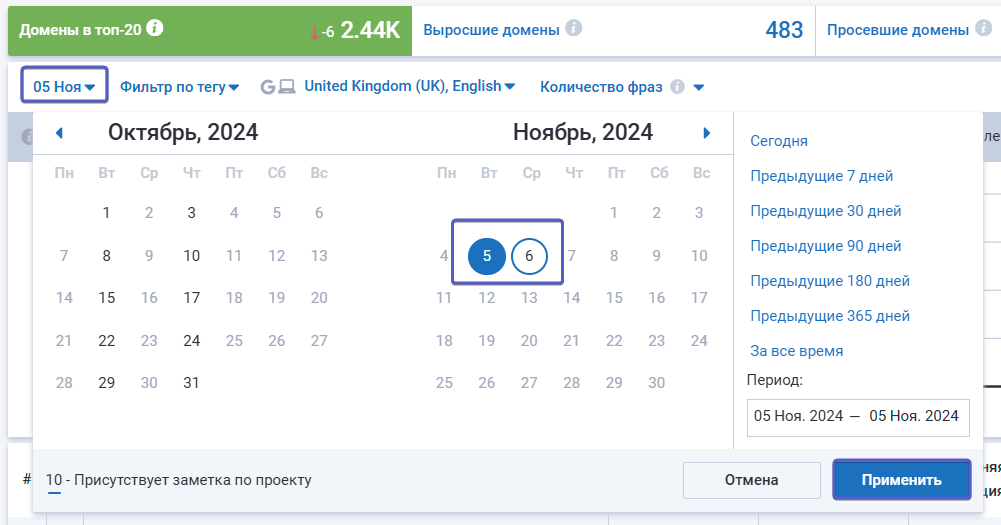Click info icon beside Количество фраз
The image size is (1001, 525).
(x=677, y=87)
